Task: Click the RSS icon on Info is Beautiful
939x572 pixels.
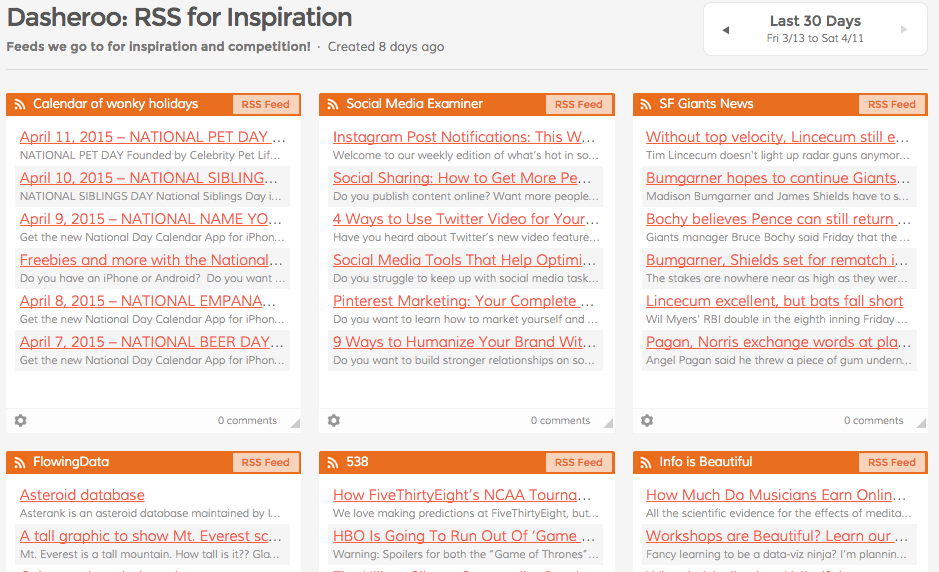Action: (x=646, y=462)
